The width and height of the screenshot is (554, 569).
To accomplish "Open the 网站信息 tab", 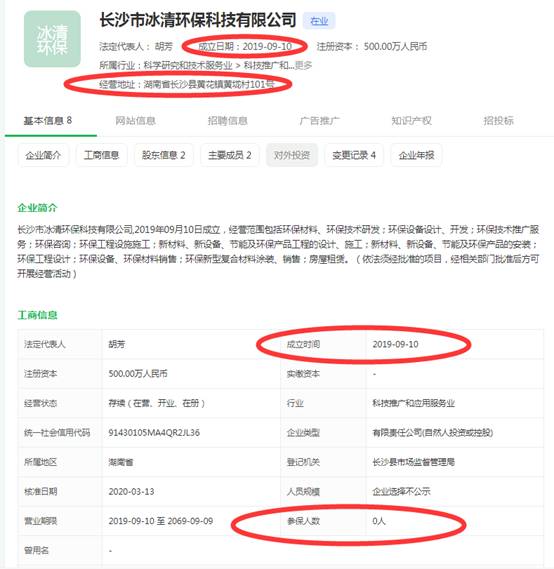I will coord(135,120).
